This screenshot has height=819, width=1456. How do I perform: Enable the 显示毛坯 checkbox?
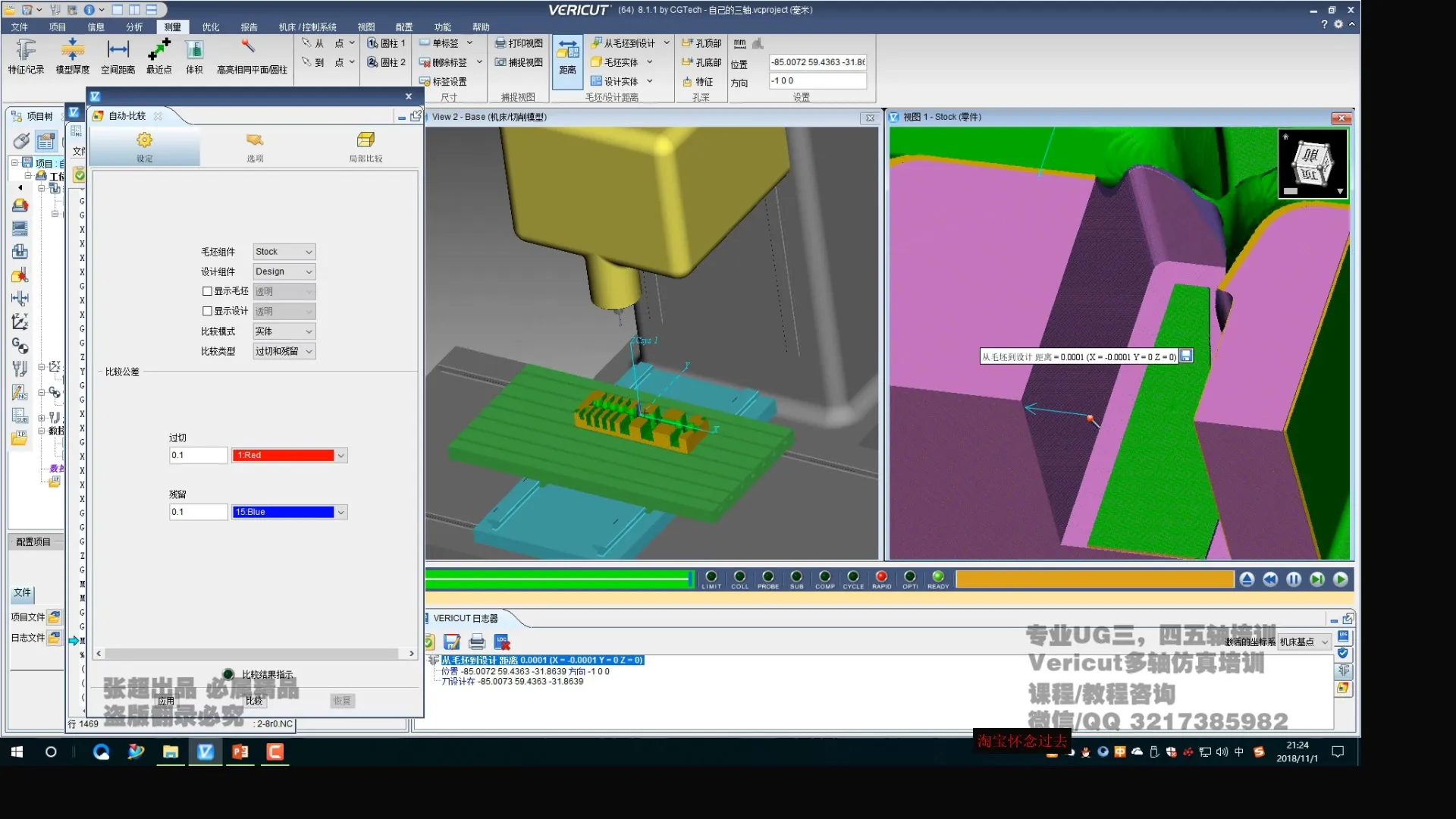[x=207, y=291]
